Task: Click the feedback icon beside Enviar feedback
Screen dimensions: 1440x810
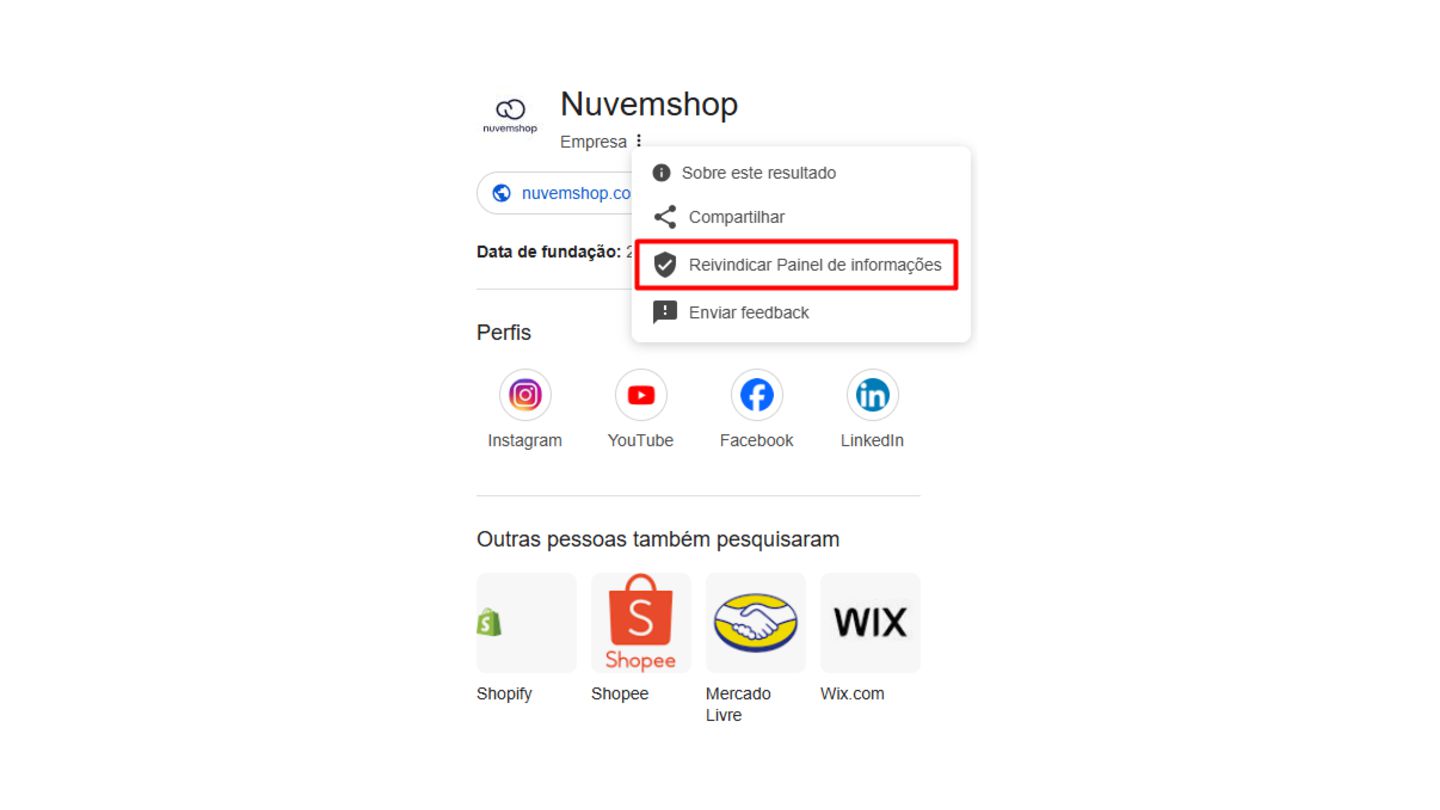Action: click(x=665, y=312)
